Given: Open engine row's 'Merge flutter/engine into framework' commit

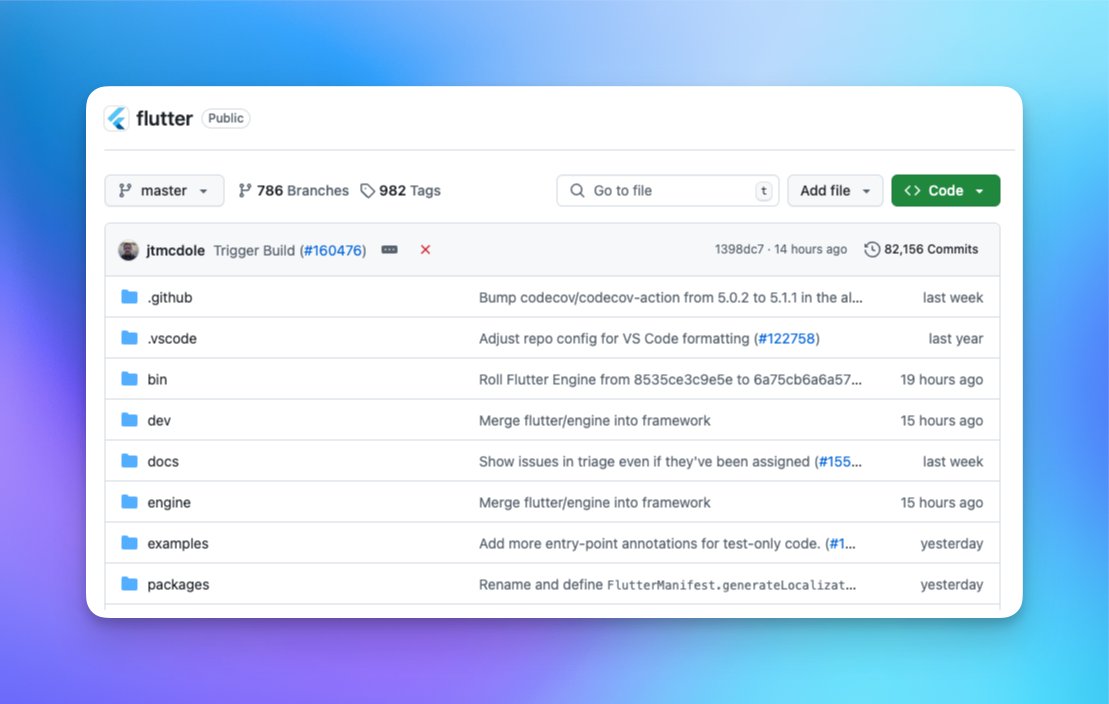Looking at the screenshot, I should click(x=595, y=503).
